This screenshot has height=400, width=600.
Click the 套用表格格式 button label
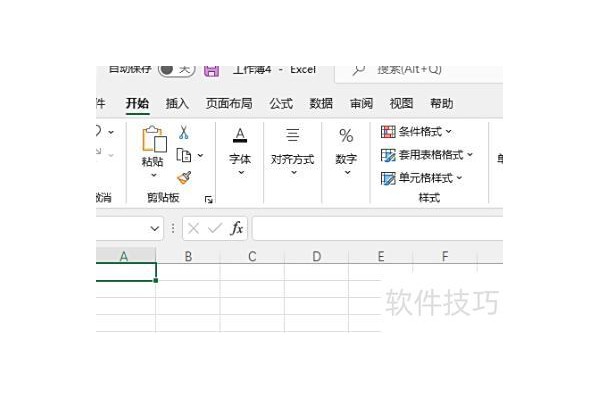point(431,155)
